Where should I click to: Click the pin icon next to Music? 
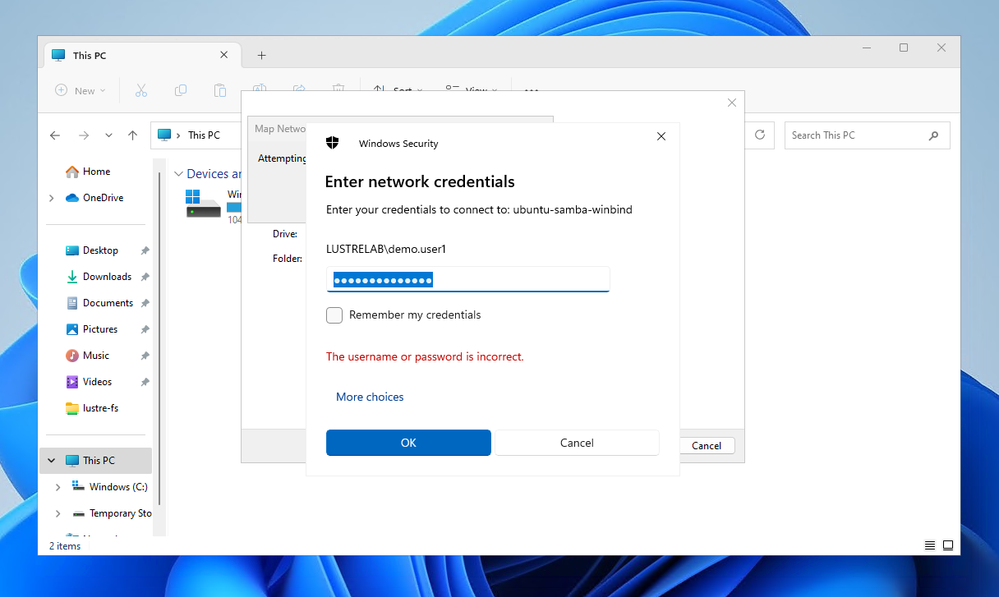(145, 356)
